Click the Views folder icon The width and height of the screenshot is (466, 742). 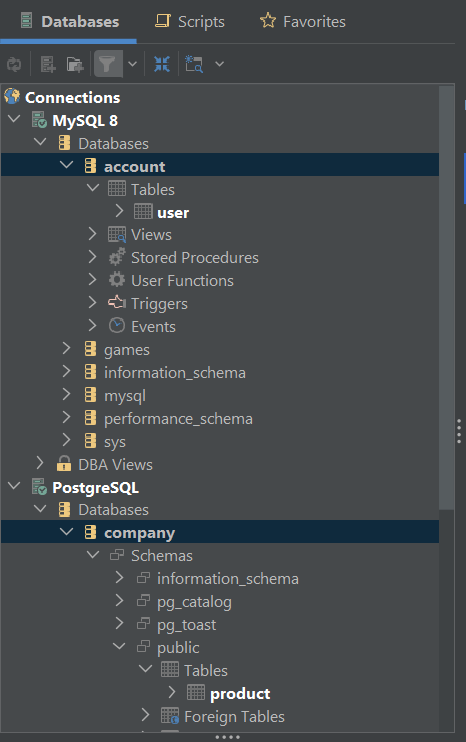click(117, 235)
